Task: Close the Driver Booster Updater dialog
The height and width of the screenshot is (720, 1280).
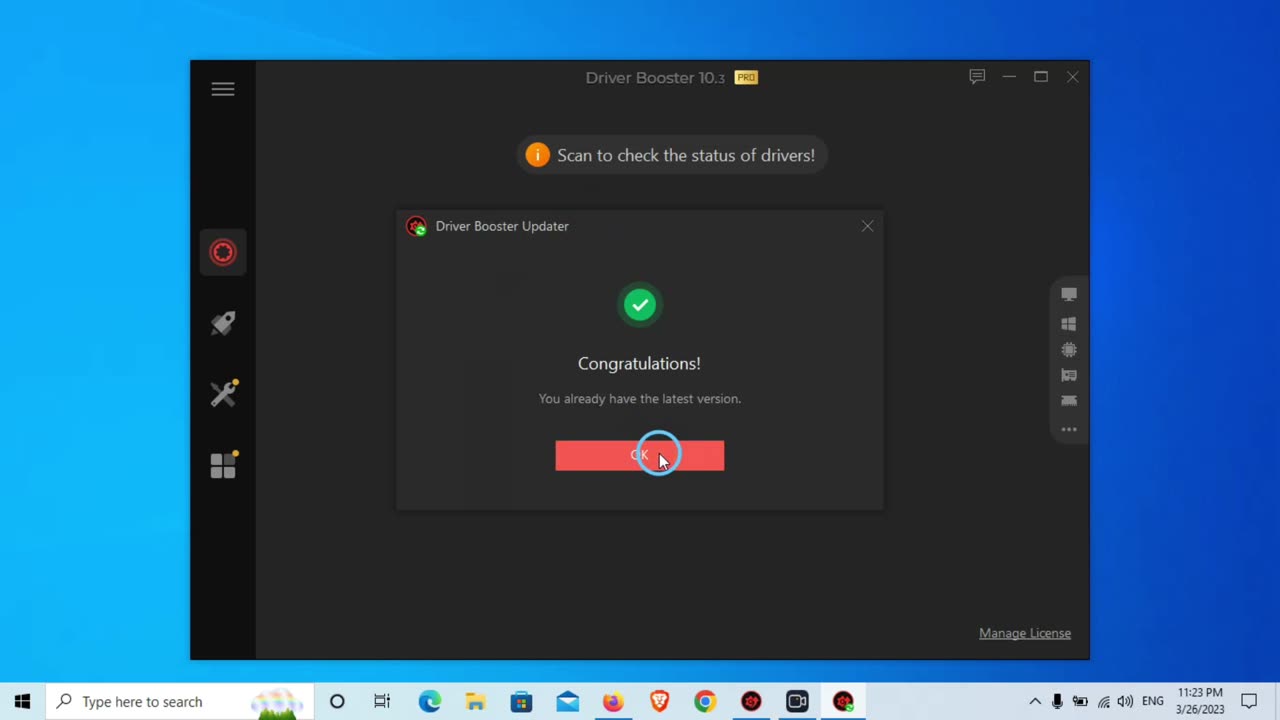Action: tap(867, 226)
